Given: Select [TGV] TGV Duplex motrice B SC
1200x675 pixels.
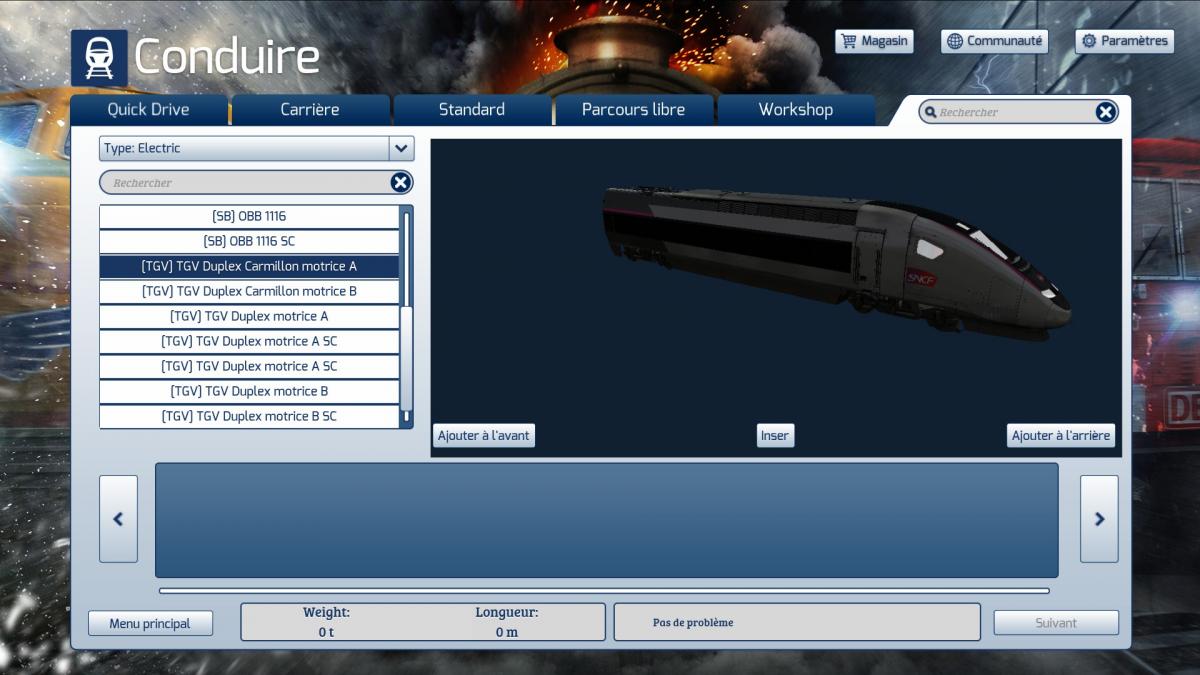Looking at the screenshot, I should pos(249,416).
